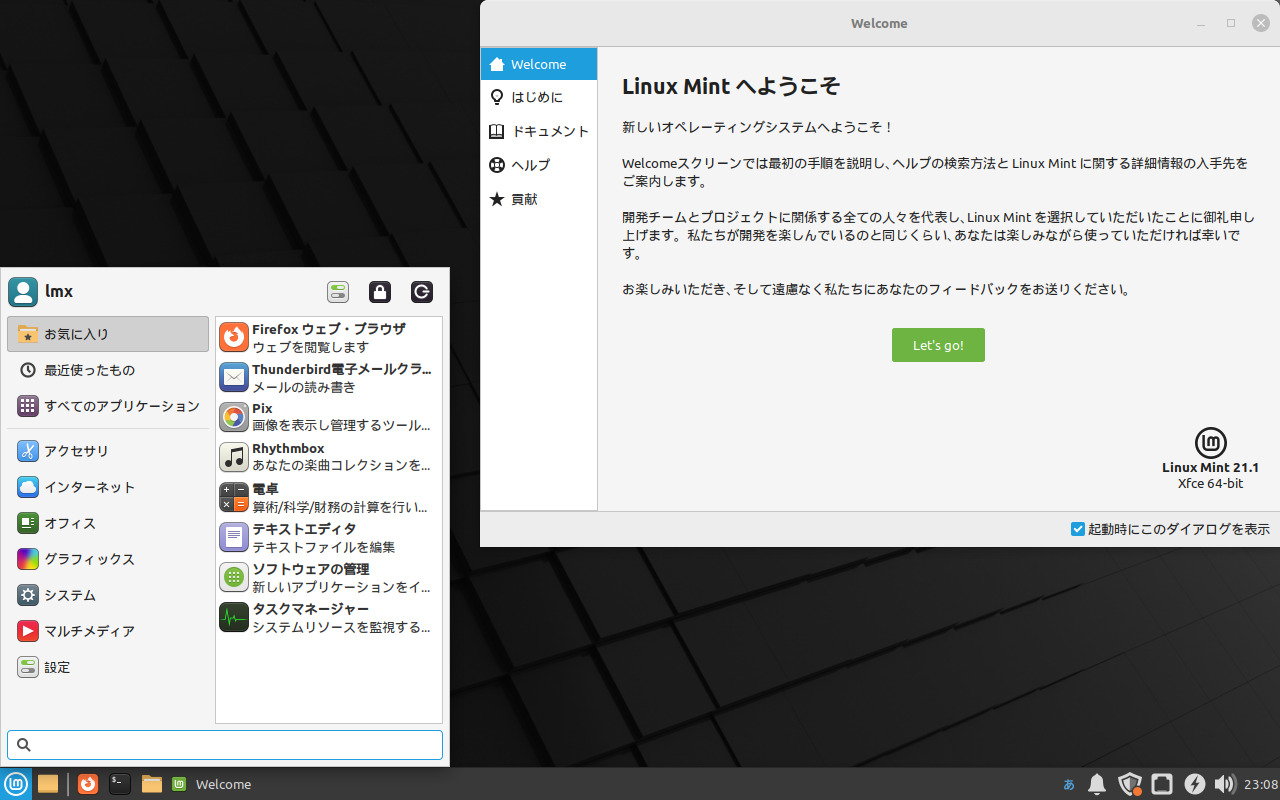Click the application search field
Image resolution: width=1280 pixels, height=800 pixels.
pyautogui.click(x=225, y=744)
